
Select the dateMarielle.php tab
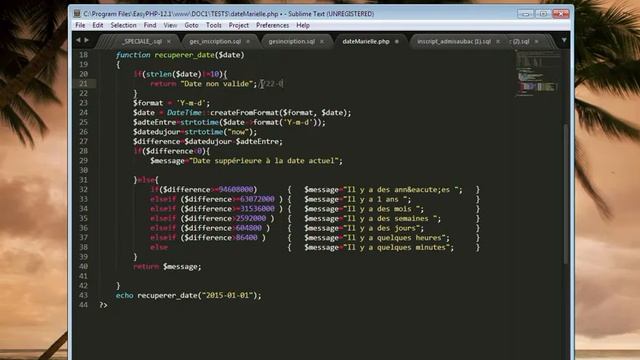point(366,41)
